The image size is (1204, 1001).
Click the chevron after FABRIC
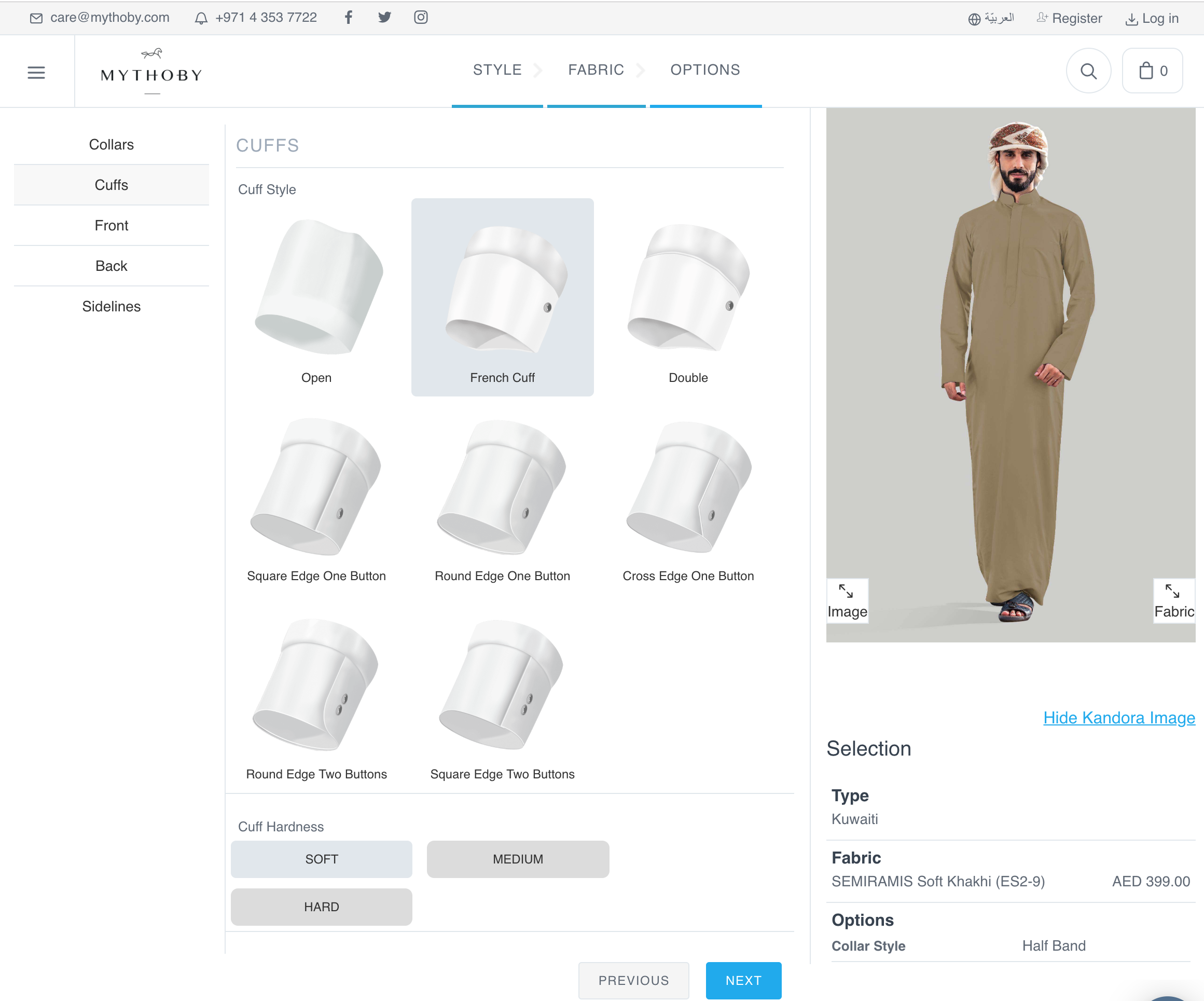tap(641, 70)
